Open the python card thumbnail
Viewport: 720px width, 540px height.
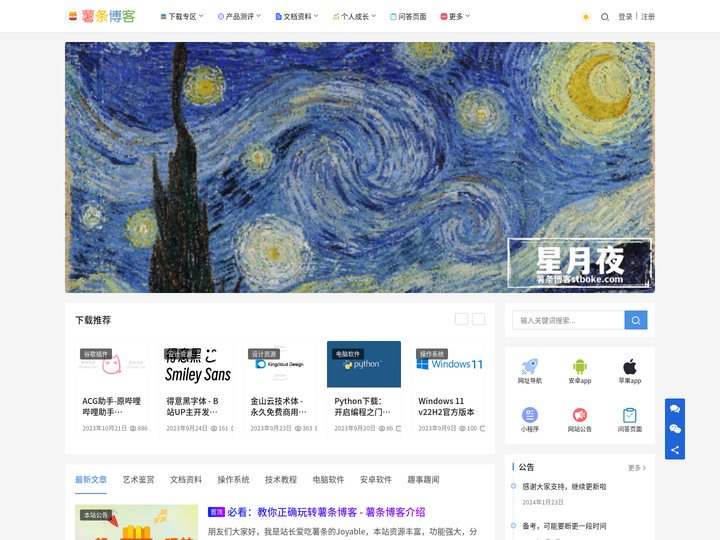[364, 364]
